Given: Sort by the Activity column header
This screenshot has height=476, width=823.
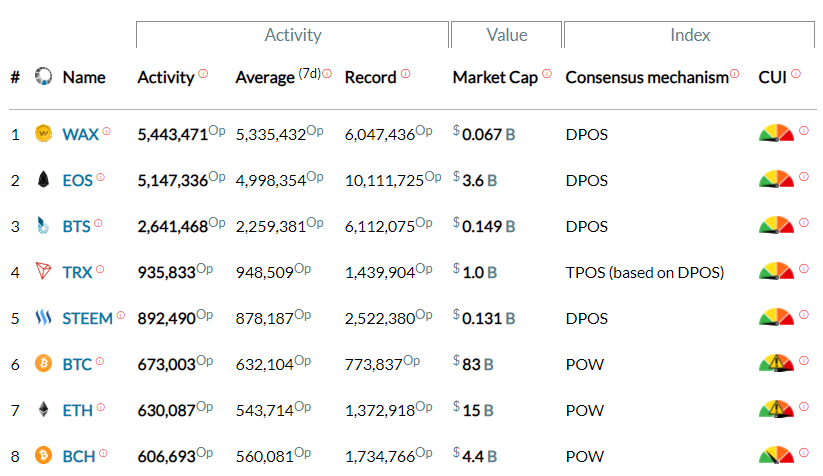Looking at the screenshot, I should 165,78.
